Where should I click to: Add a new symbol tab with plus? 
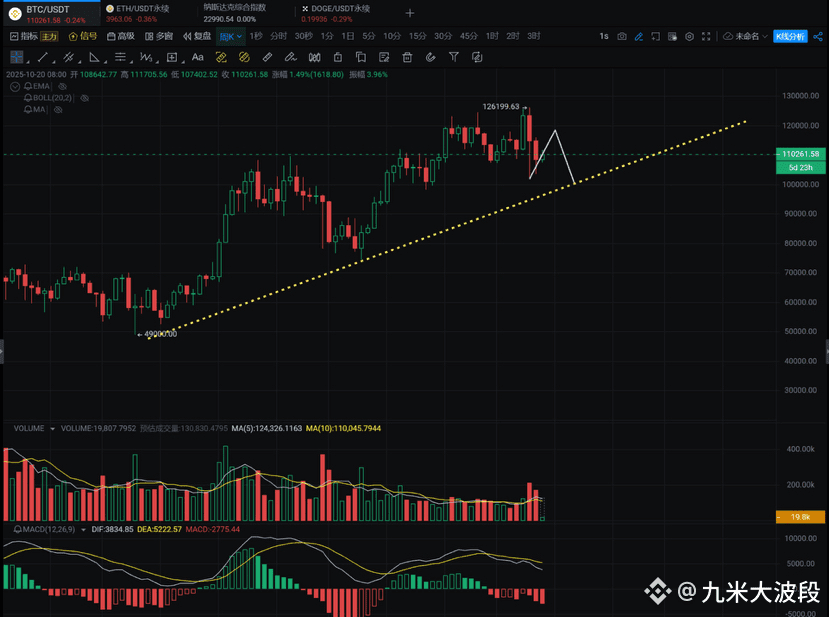point(410,13)
